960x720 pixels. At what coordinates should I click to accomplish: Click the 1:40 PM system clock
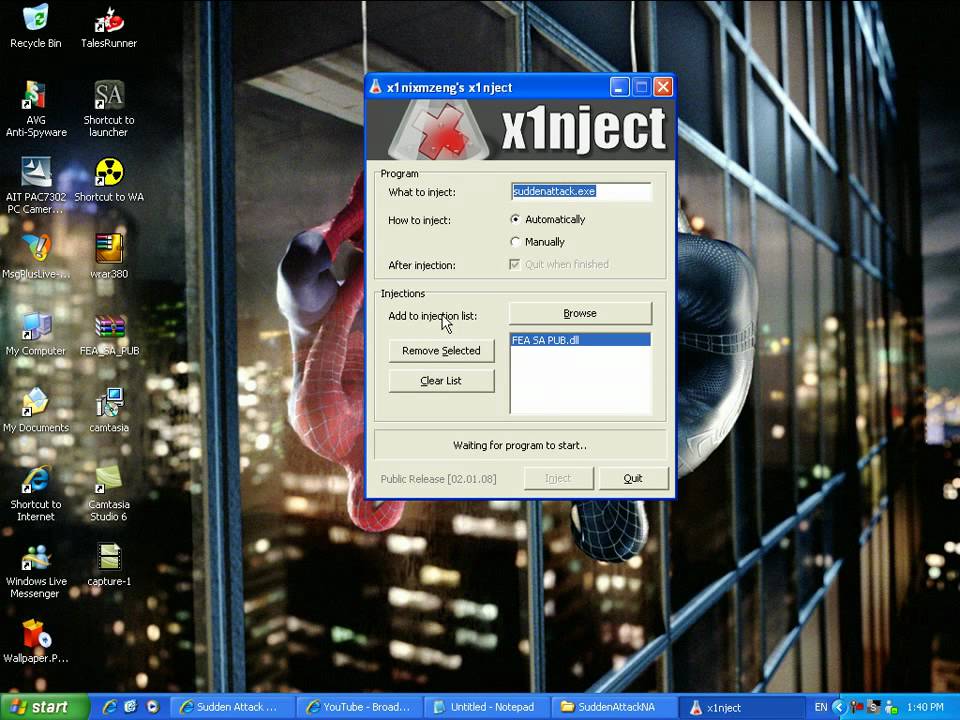(x=925, y=707)
